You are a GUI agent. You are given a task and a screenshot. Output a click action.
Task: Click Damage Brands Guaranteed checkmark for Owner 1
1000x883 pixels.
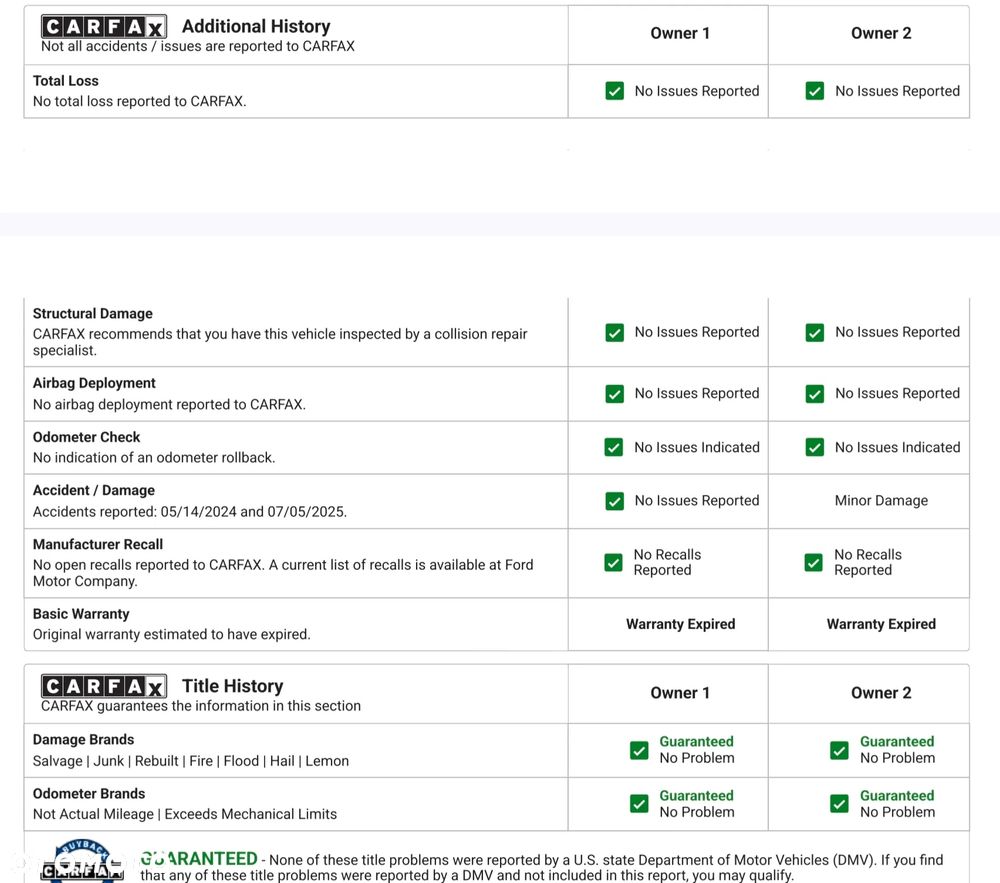(x=639, y=750)
